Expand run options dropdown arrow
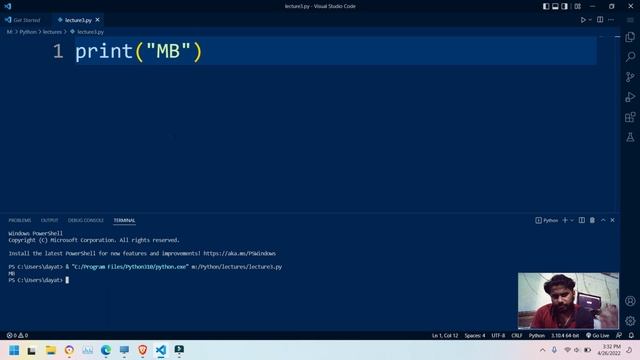 590,20
